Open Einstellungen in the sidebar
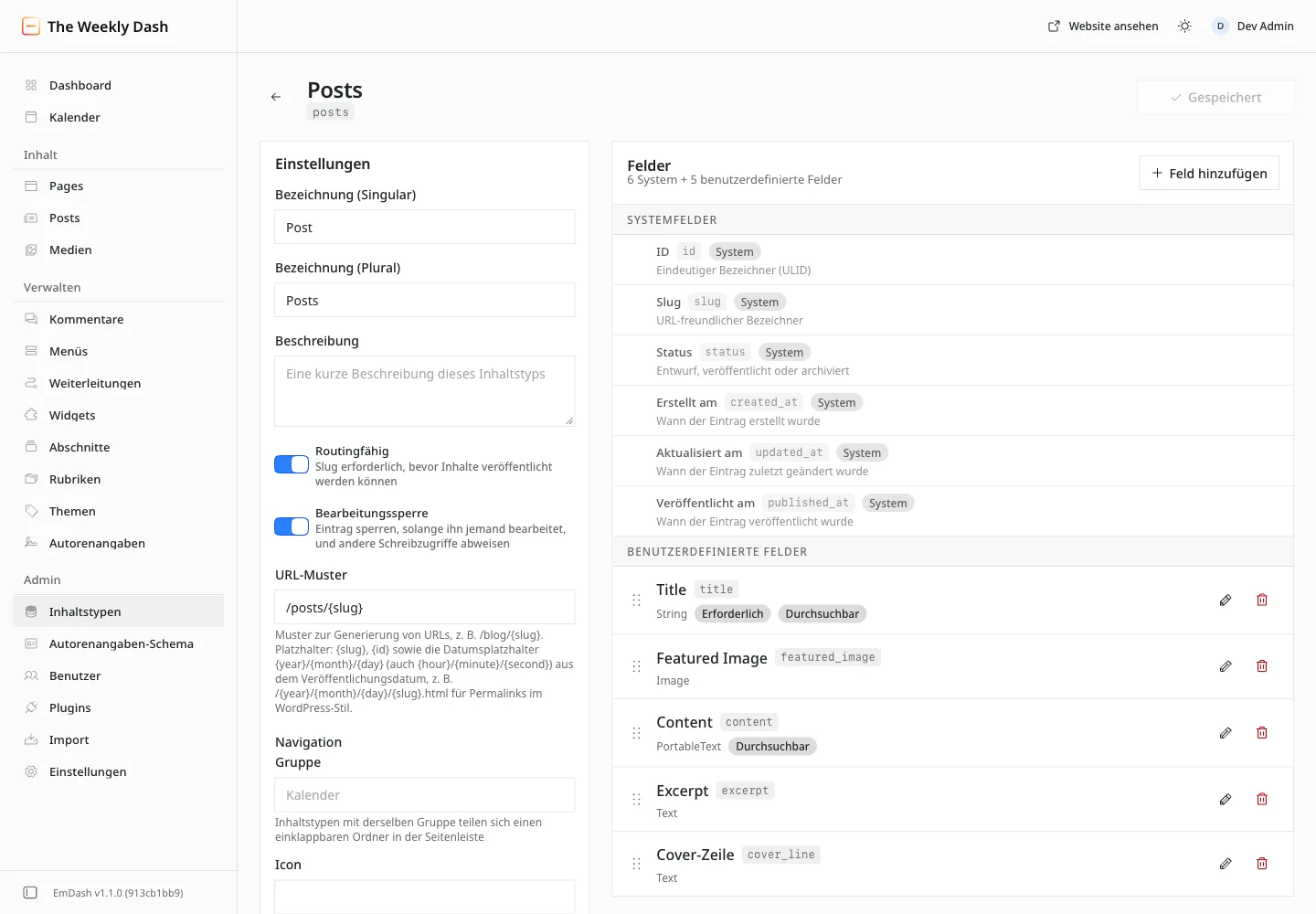This screenshot has height=914, width=1316. [119, 771]
